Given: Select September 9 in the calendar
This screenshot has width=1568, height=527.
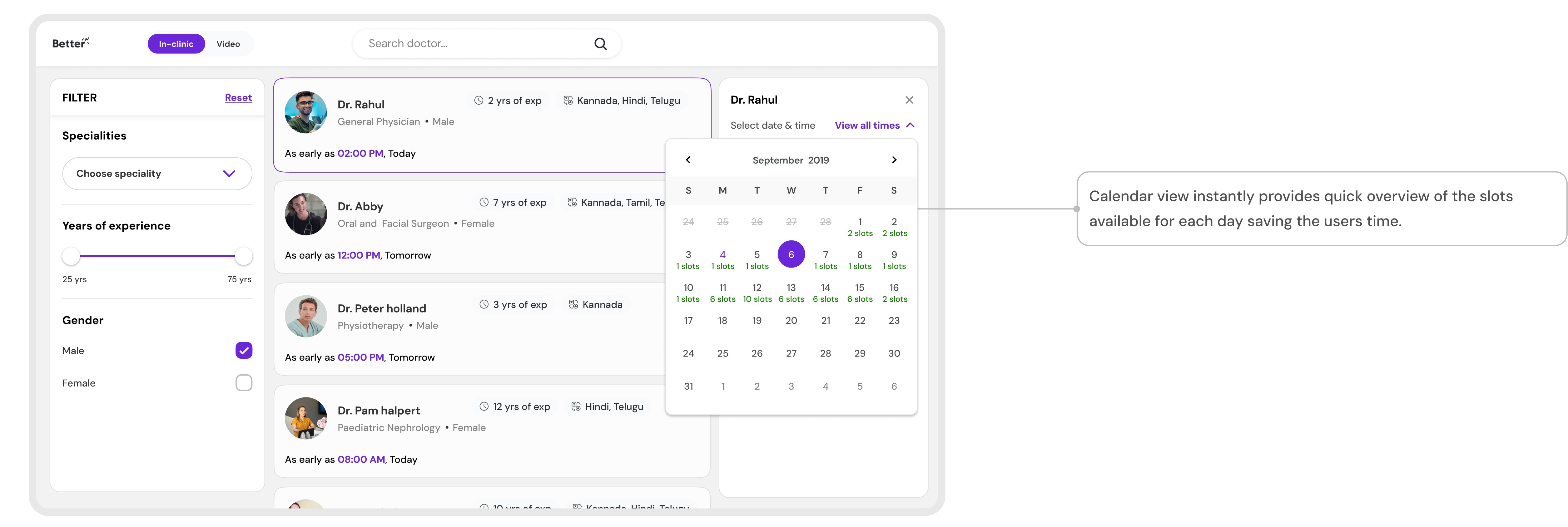Looking at the screenshot, I should (894, 260).
